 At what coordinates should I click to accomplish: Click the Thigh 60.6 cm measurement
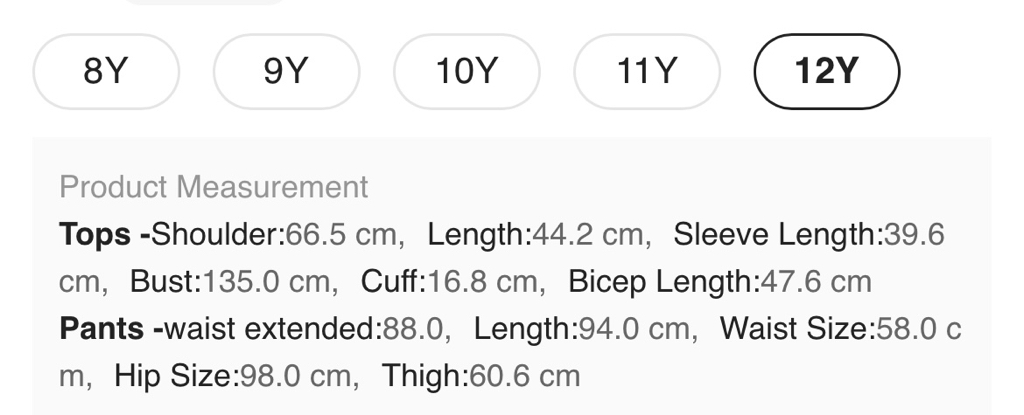(x=481, y=376)
